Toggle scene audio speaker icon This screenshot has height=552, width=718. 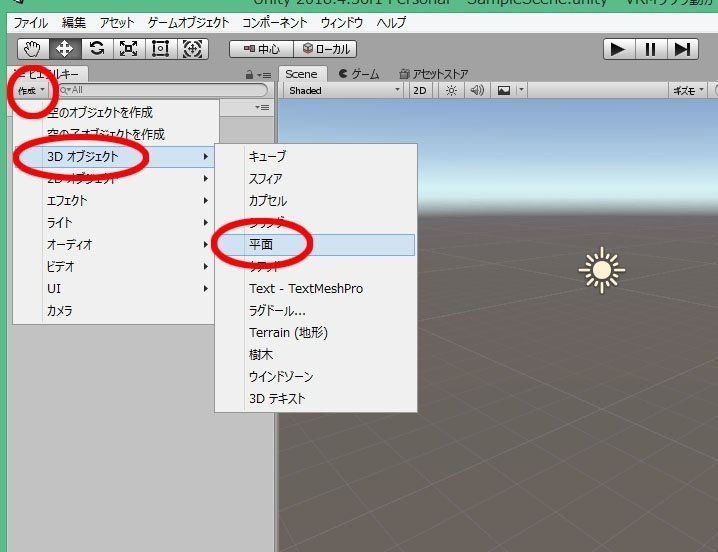coord(477,91)
